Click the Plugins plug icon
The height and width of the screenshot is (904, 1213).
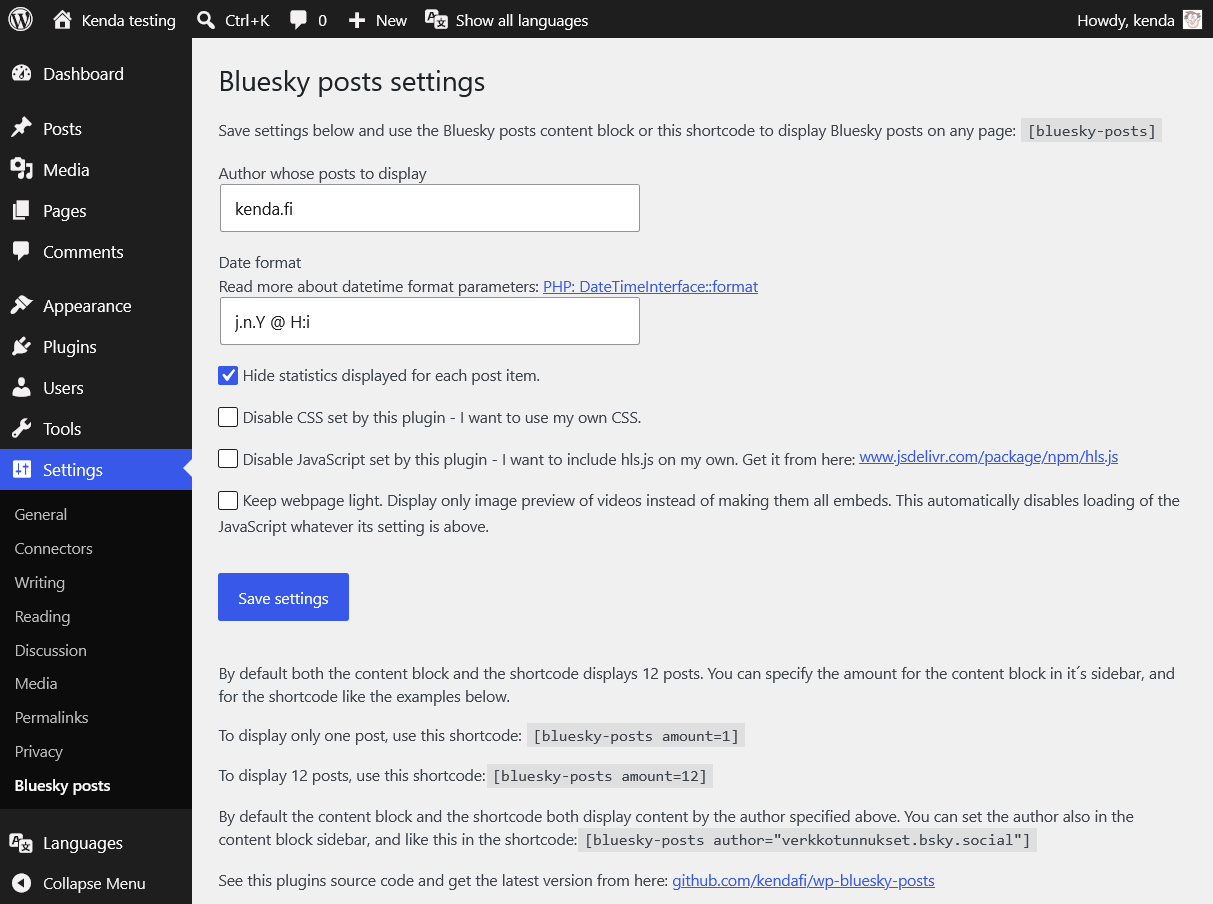point(21,346)
